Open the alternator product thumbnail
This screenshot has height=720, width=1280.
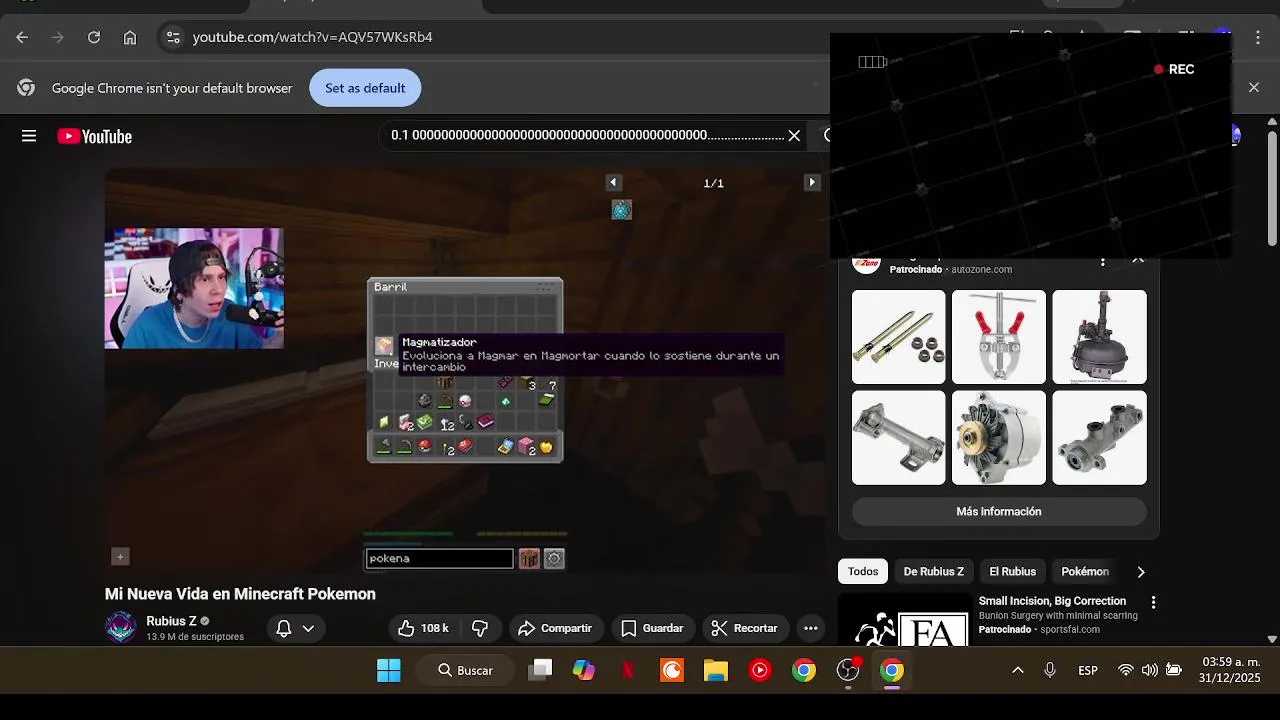[x=999, y=438]
